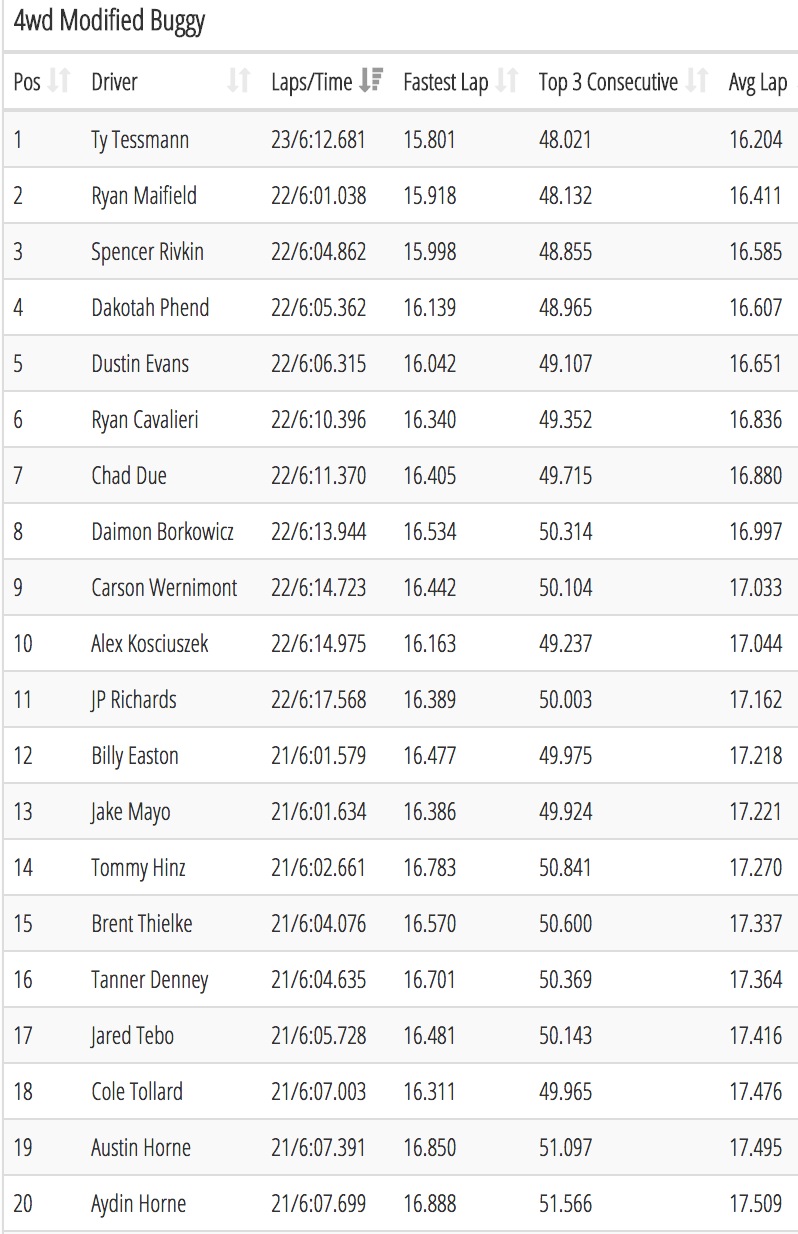Click Jared Tebo's name
The height and width of the screenshot is (1234, 798).
132,1036
